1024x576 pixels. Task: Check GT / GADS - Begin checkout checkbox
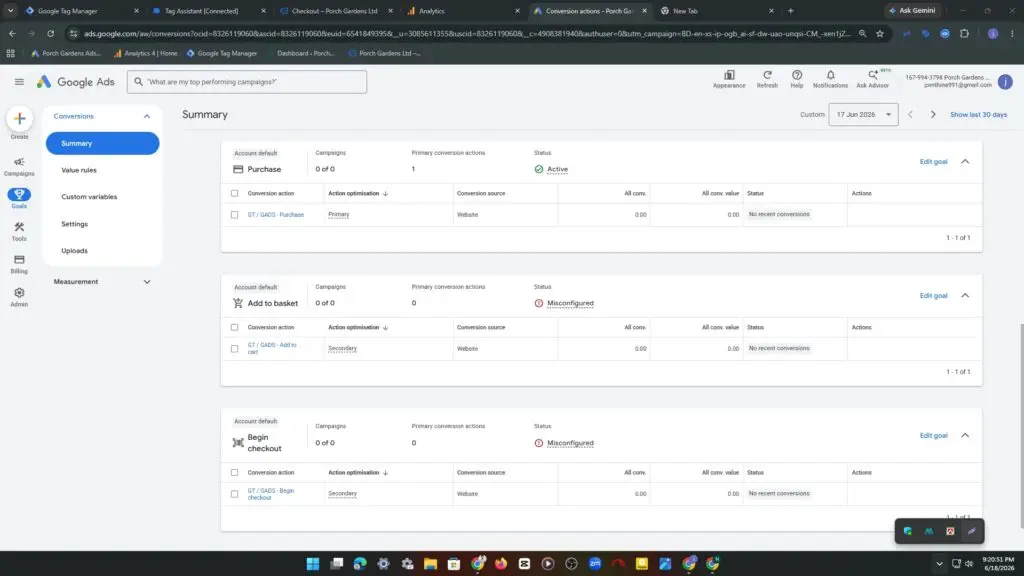234,494
